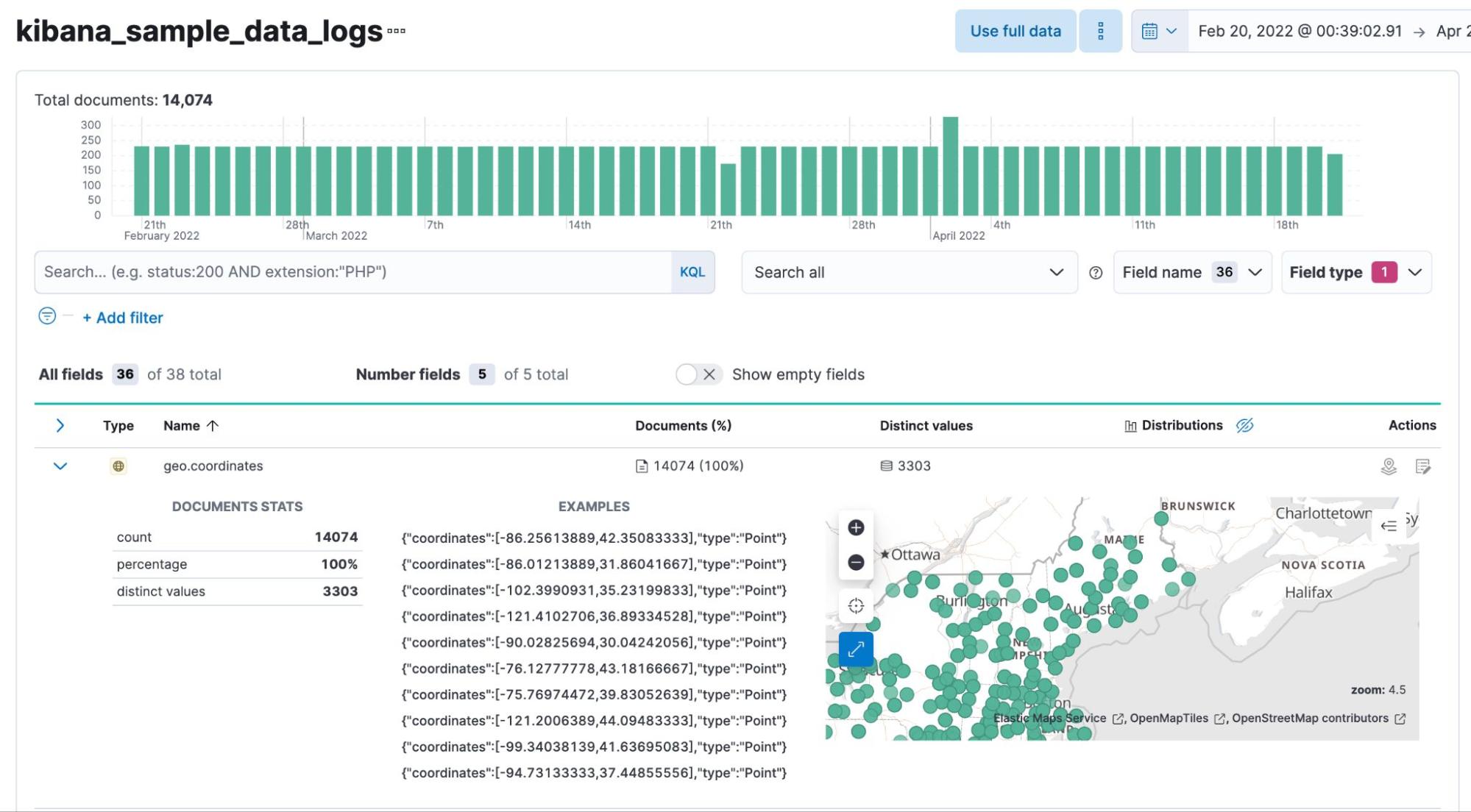Click the zoom in plus button on map
This screenshot has width=1471, height=812.
tap(856, 527)
